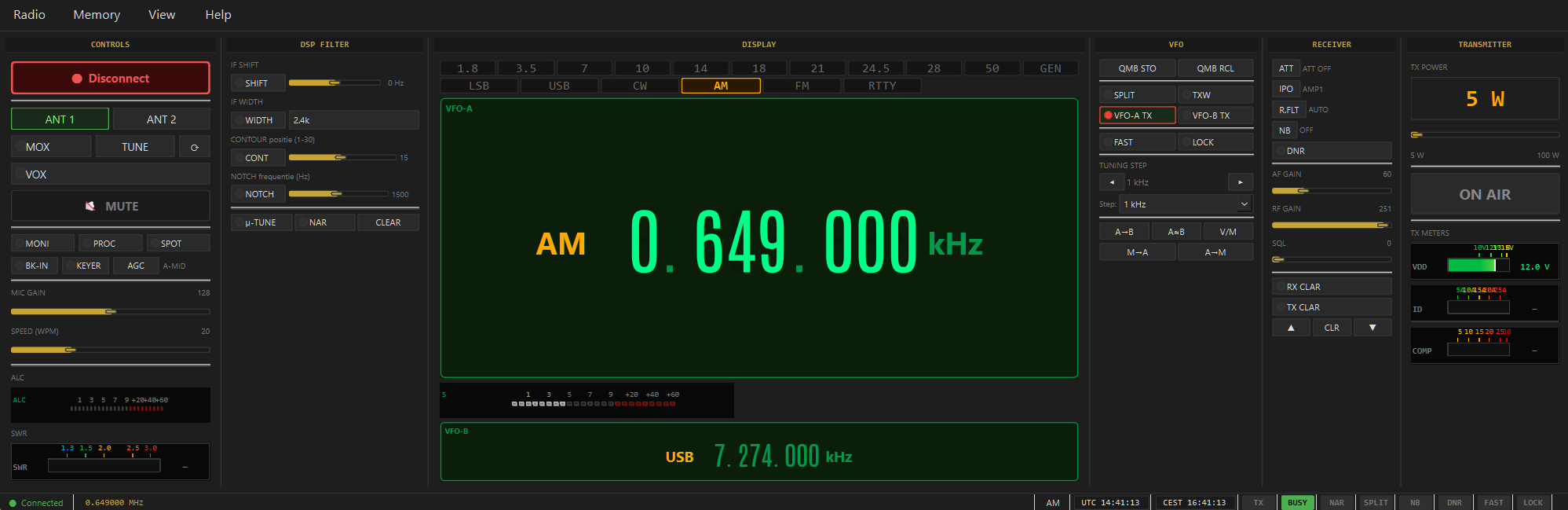
Task: Click the red Disconnect button
Action: coord(111,79)
